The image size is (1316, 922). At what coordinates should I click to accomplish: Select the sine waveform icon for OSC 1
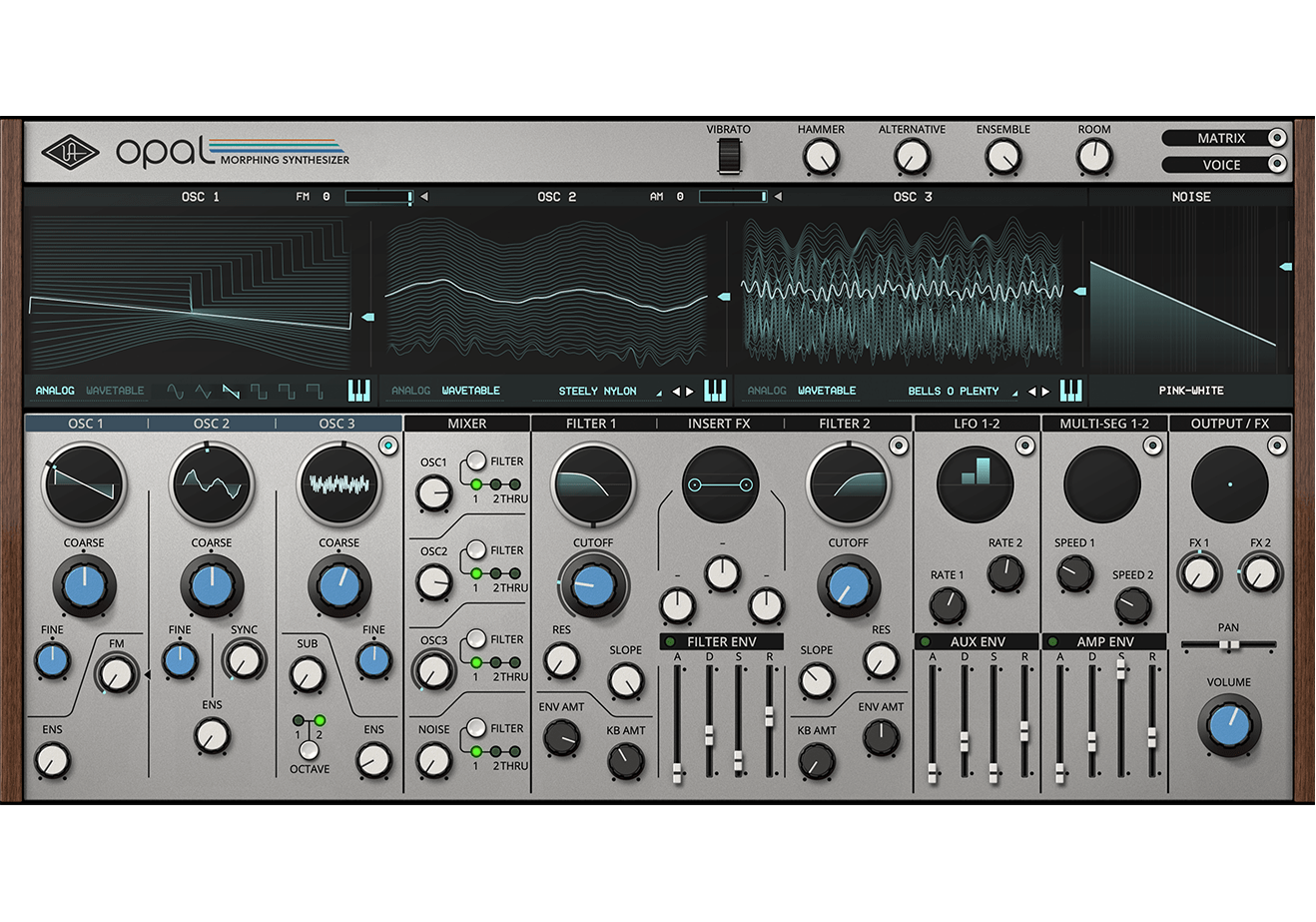pyautogui.click(x=176, y=391)
